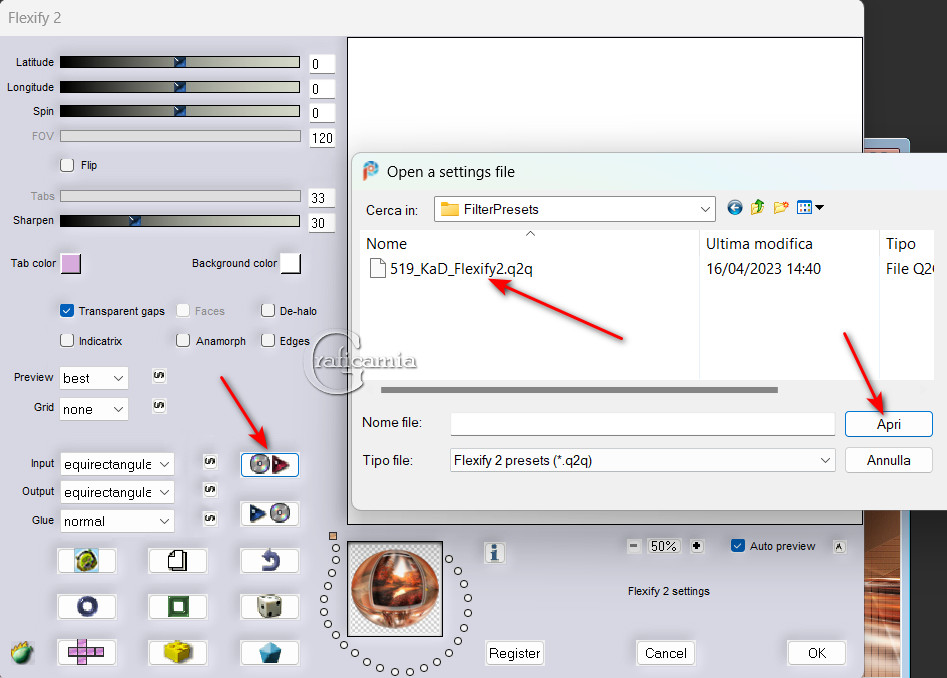Viewport: 947px width, 678px height.
Task: Click the Longitude slider
Action: coord(180,87)
